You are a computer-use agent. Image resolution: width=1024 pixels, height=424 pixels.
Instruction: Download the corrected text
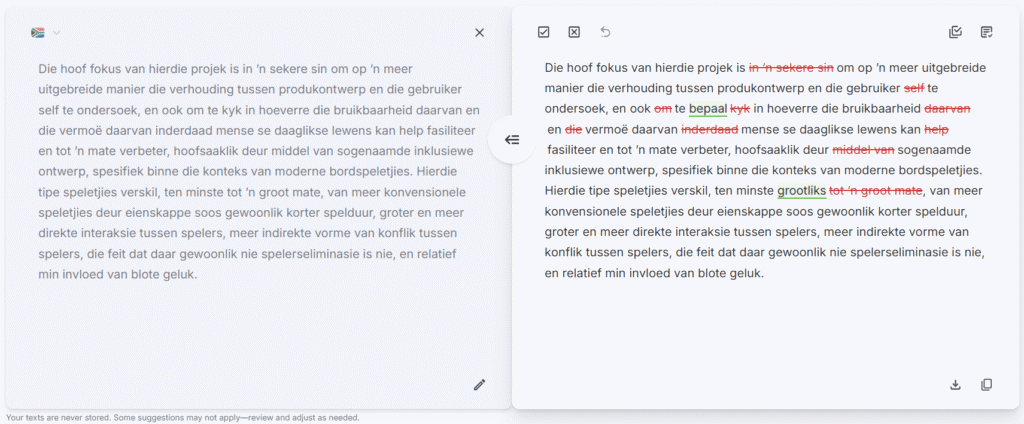click(955, 385)
